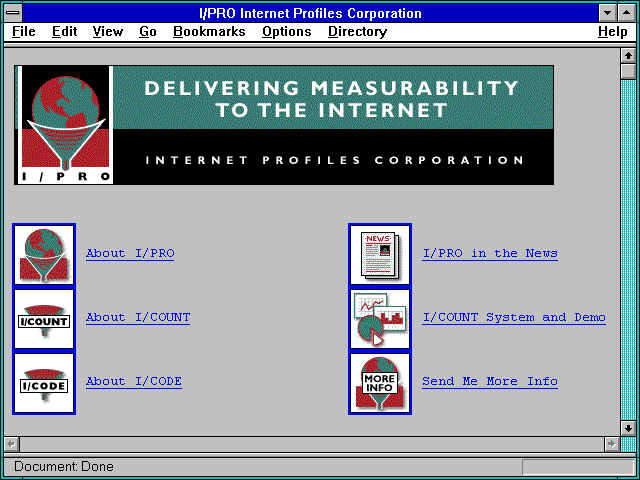Click the horizontal scrollbar right arrow
This screenshot has width=640, height=480.
click(x=611, y=444)
